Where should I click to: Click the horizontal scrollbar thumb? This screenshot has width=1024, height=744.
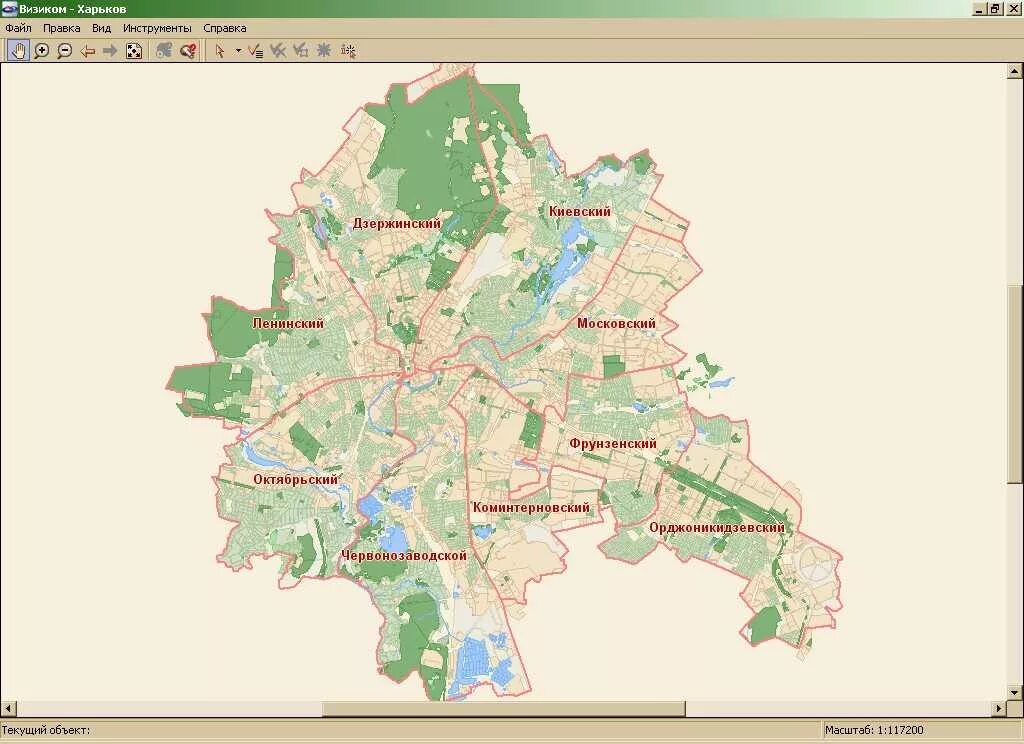pyautogui.click(x=504, y=709)
